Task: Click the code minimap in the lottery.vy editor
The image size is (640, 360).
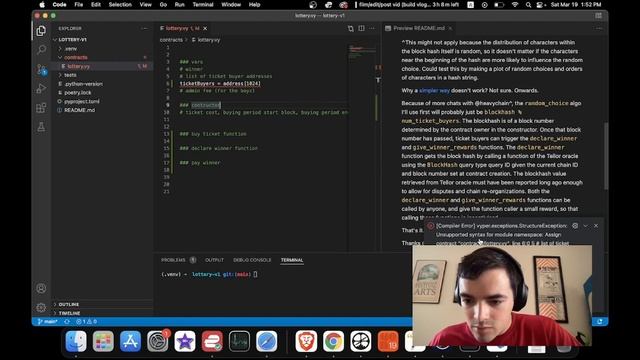Action: pos(362,51)
